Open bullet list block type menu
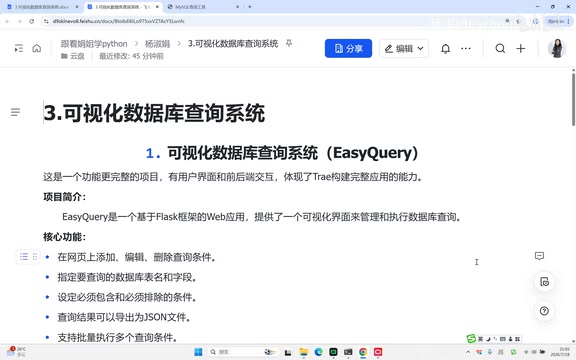The width and height of the screenshot is (576, 360). 24,256
